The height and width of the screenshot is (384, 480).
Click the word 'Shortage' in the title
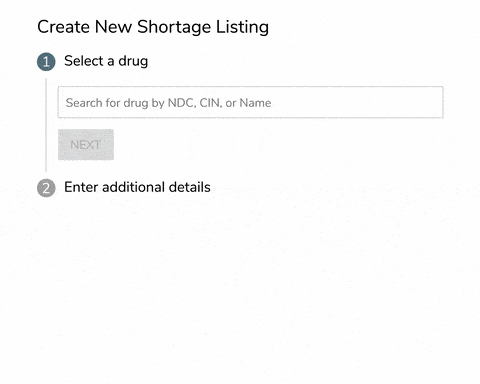point(175,27)
